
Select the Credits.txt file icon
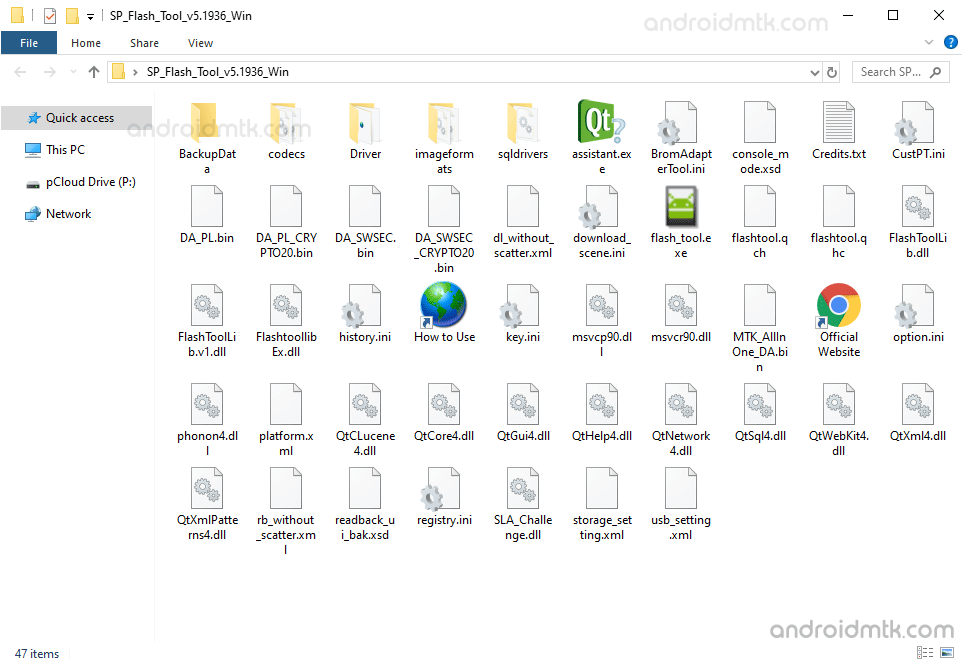[838, 123]
